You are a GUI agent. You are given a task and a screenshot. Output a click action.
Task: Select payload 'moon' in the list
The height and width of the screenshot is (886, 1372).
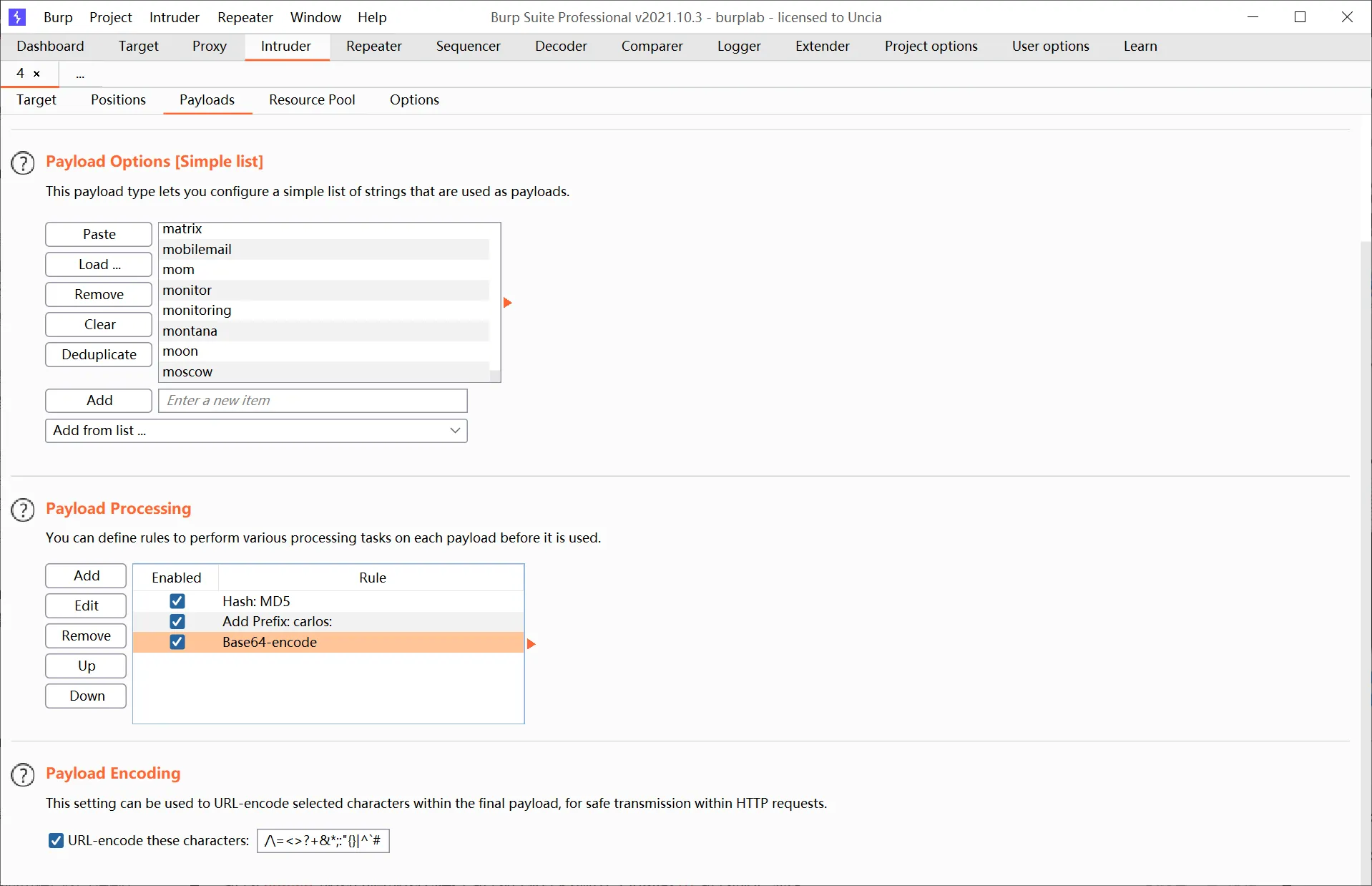(324, 351)
